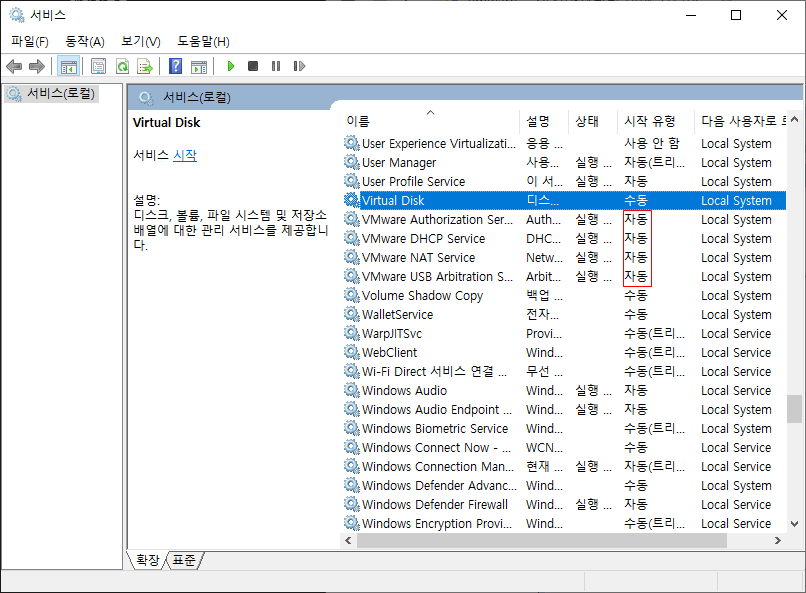This screenshot has height=593, width=806.
Task: Open the Help toolbar icon
Action: click(175, 66)
